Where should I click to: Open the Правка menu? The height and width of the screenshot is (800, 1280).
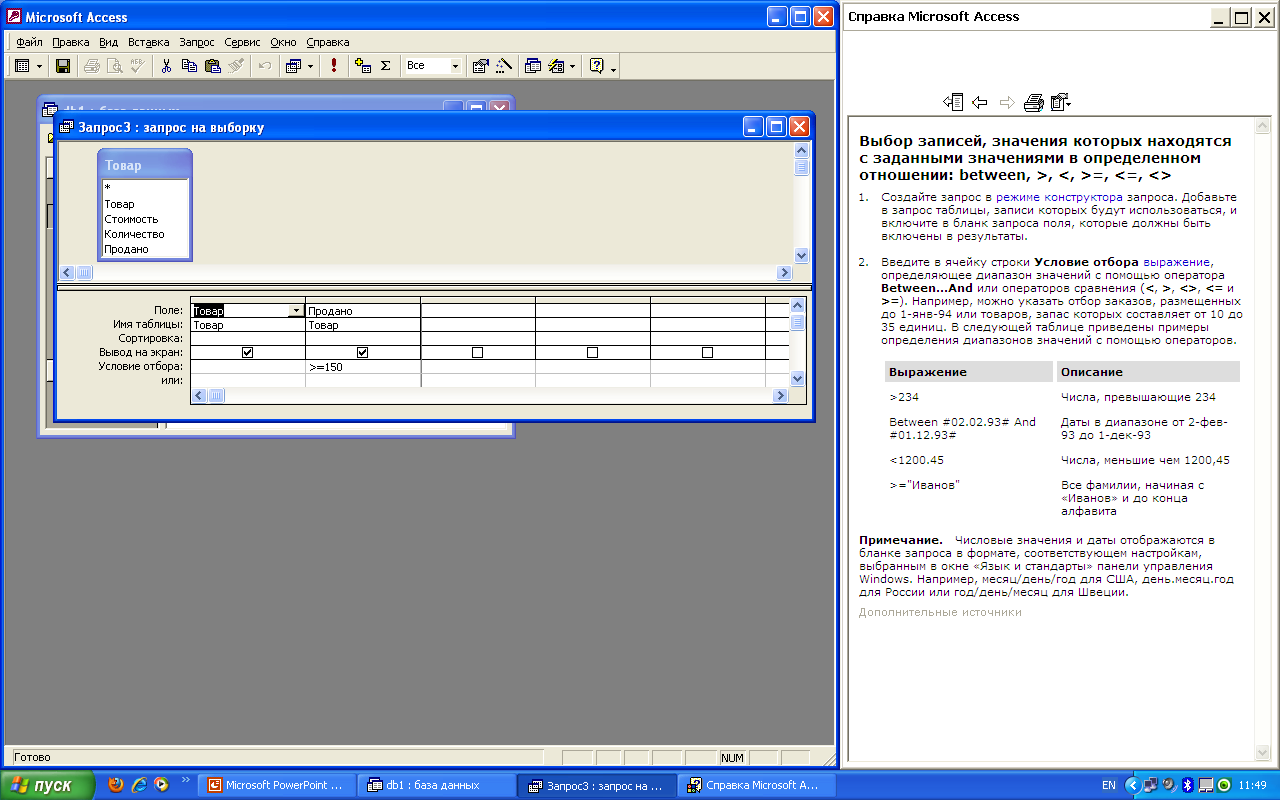click(71, 42)
